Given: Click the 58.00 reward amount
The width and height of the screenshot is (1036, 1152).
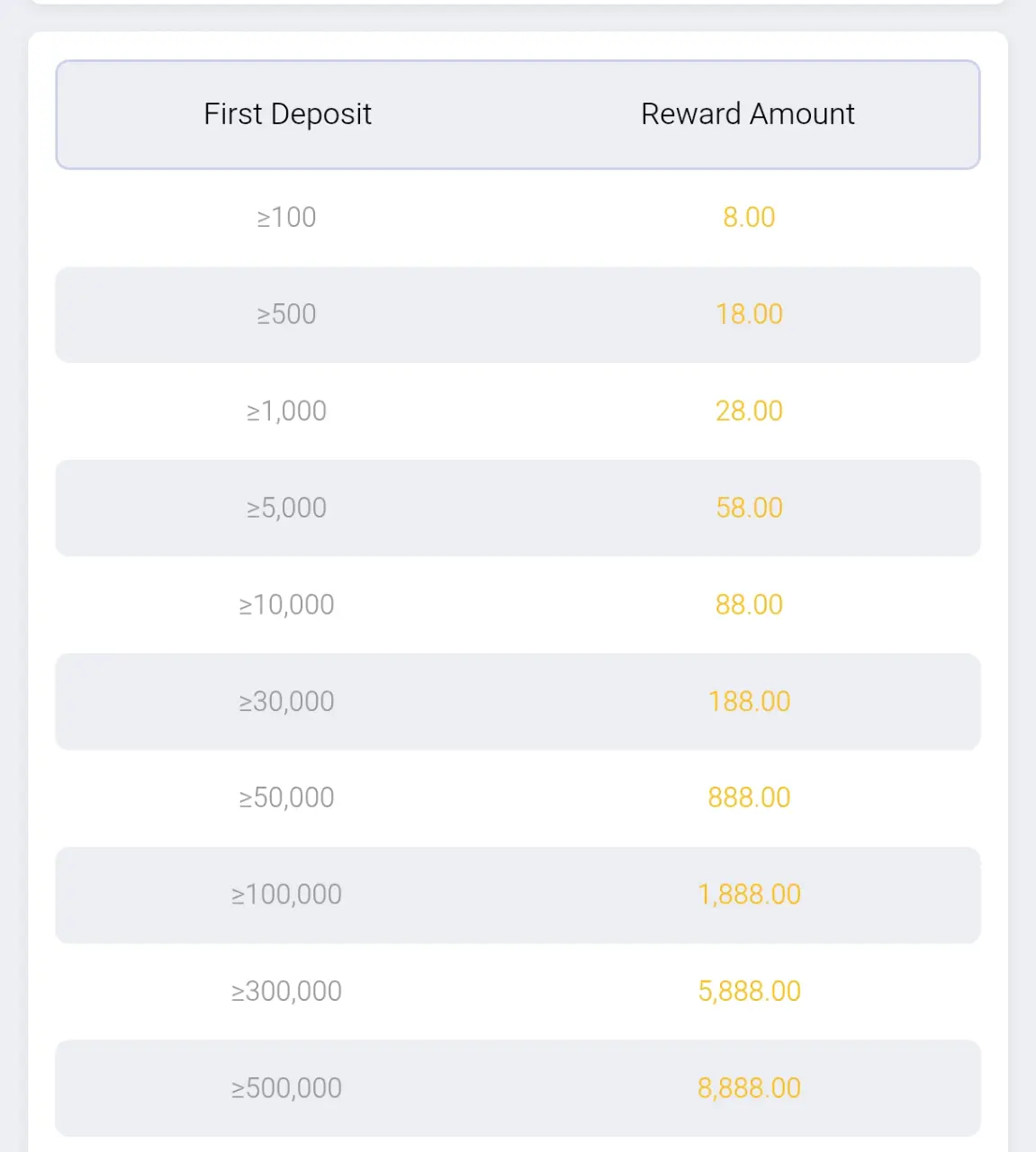Looking at the screenshot, I should pos(749,508).
